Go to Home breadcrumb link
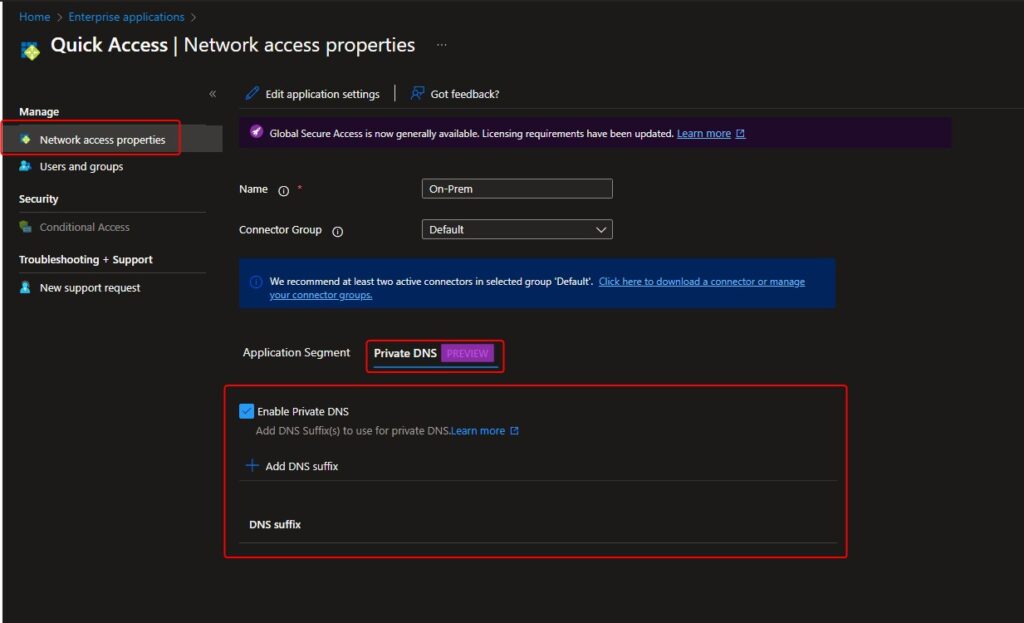The image size is (1024, 623). coord(35,17)
